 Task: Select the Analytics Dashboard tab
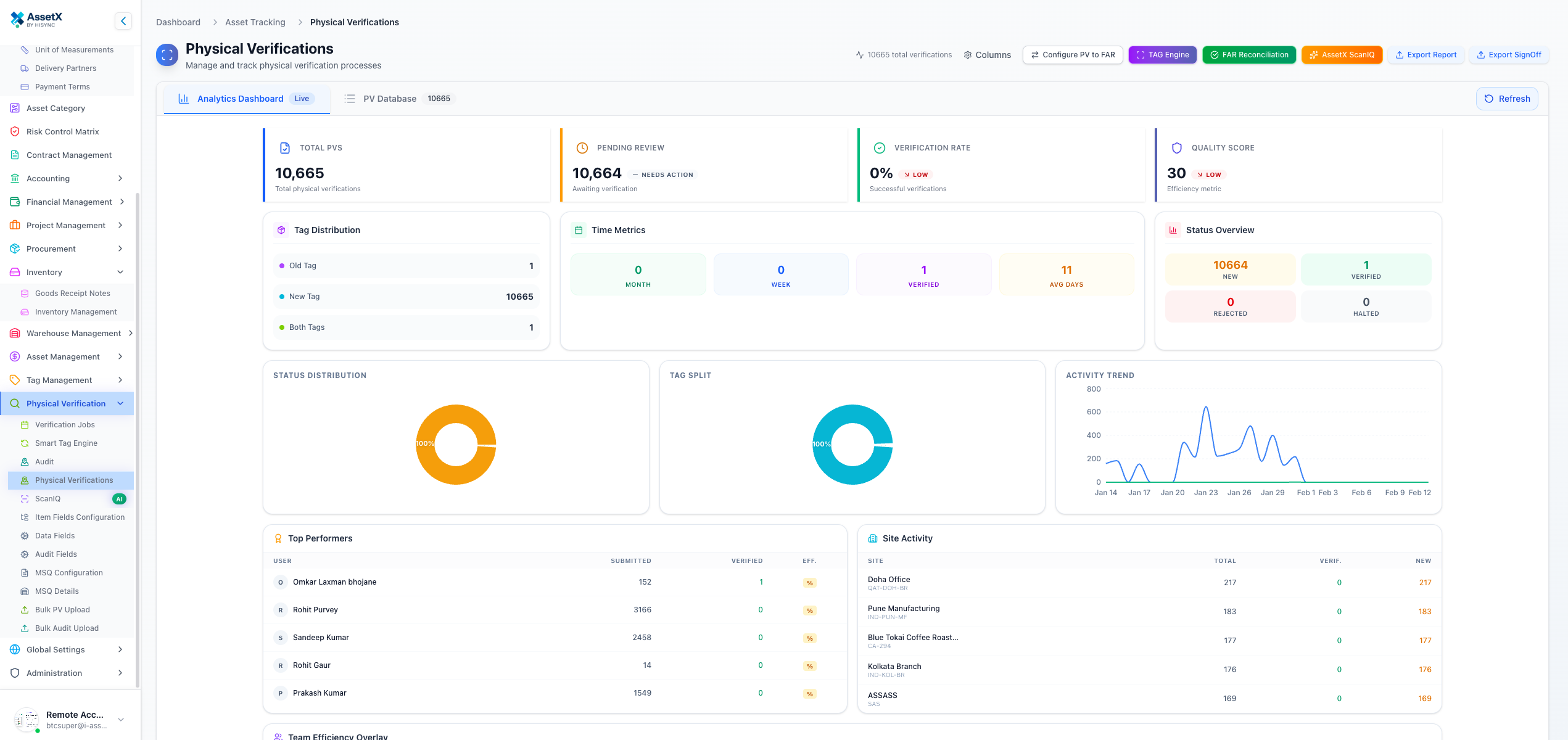coord(240,98)
